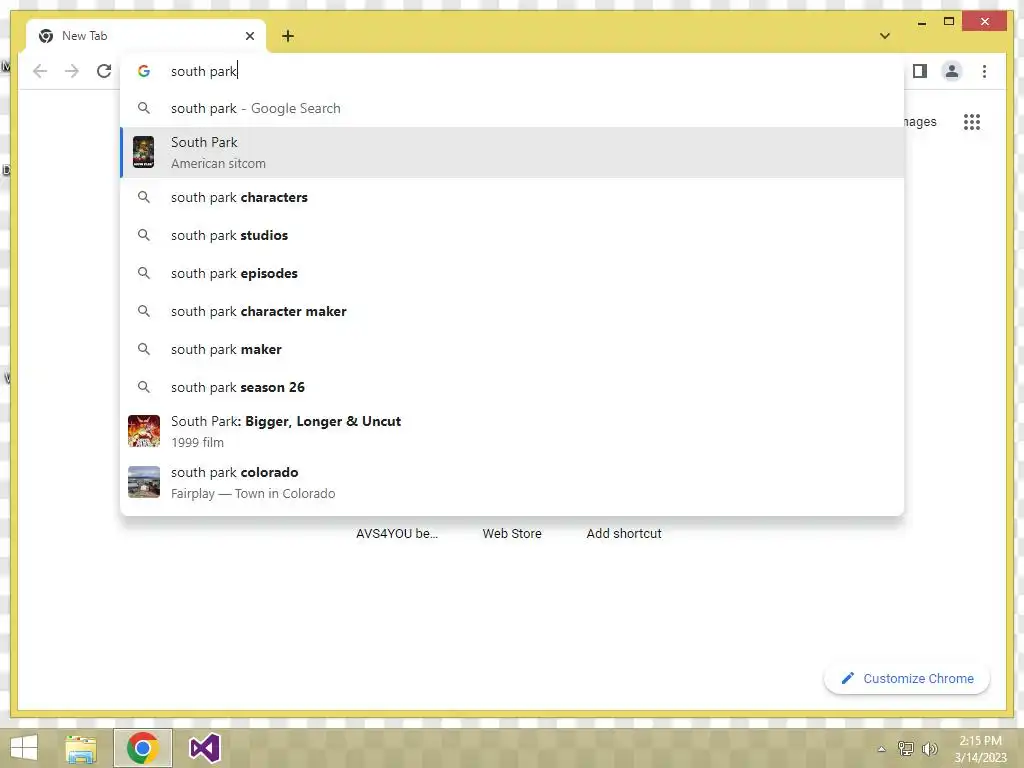Open the side panel icon

click(920, 71)
